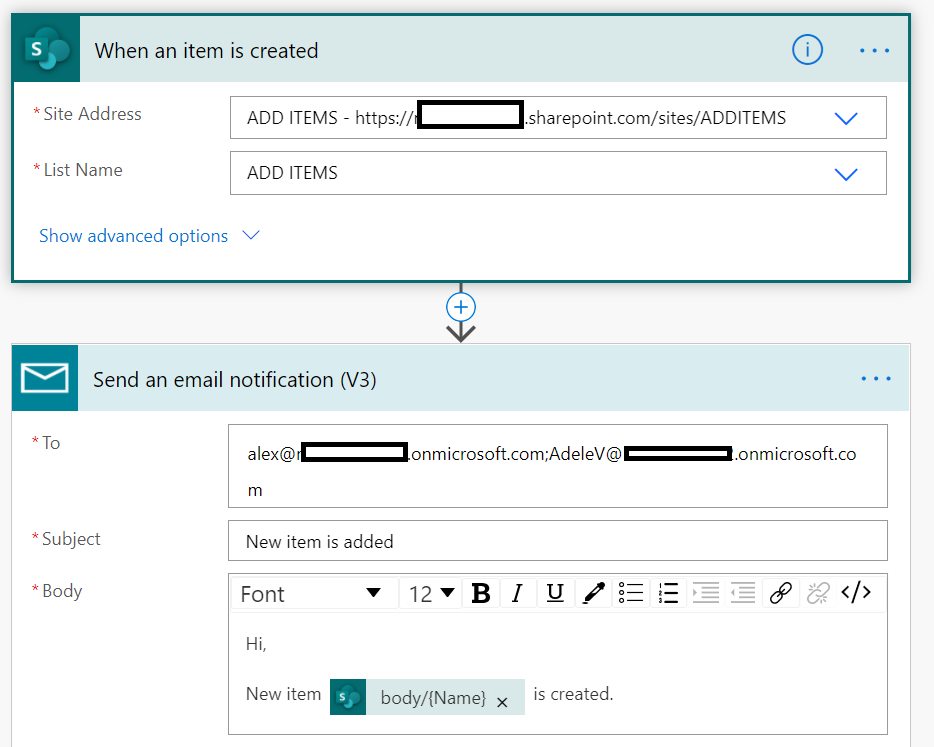934x747 pixels.
Task: Insert a hyperlink in the body
Action: (x=780, y=593)
